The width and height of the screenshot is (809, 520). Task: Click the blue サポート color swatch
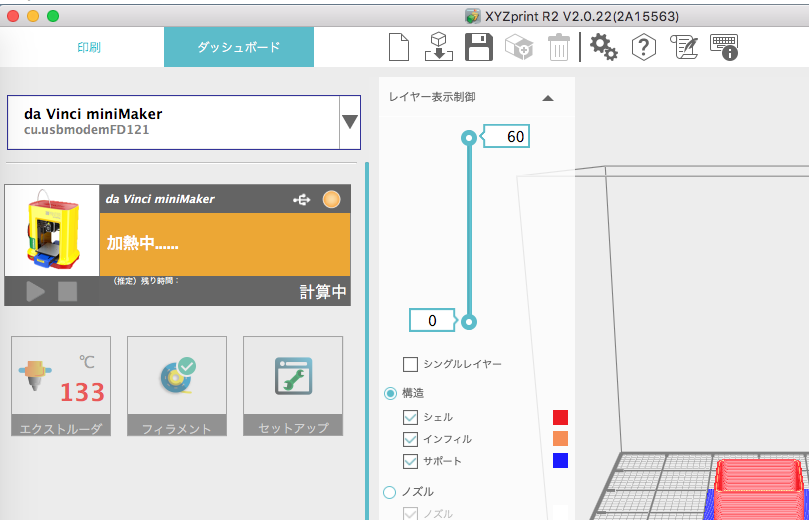coord(560,461)
